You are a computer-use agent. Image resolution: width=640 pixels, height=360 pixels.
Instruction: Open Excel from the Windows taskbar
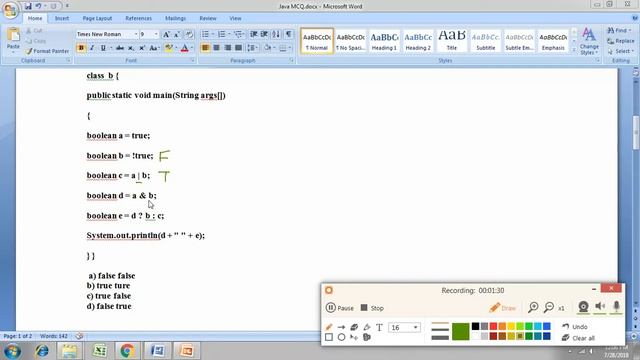point(99,351)
